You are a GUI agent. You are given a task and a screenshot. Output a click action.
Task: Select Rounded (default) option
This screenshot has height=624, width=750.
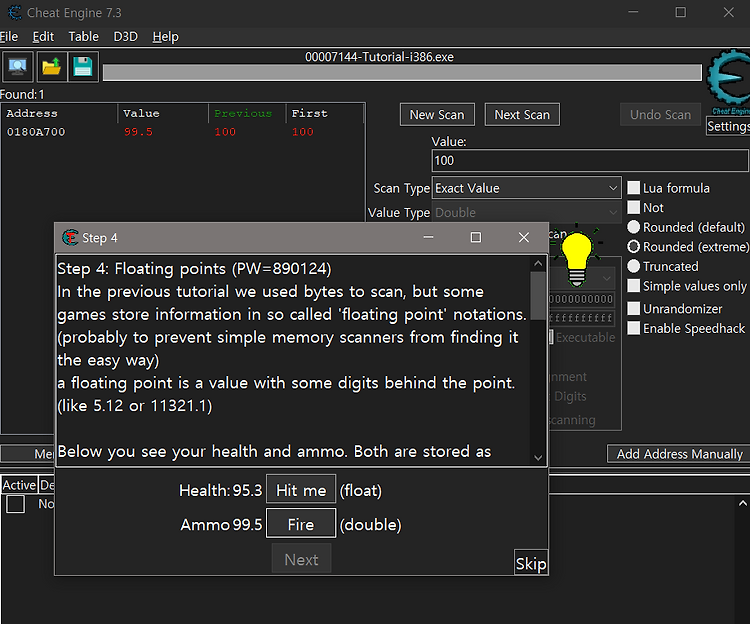tap(633, 227)
